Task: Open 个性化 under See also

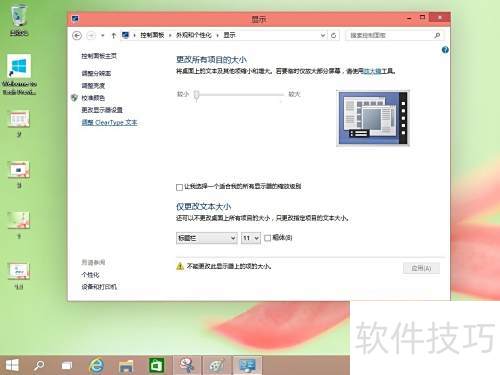Action: tap(90, 275)
